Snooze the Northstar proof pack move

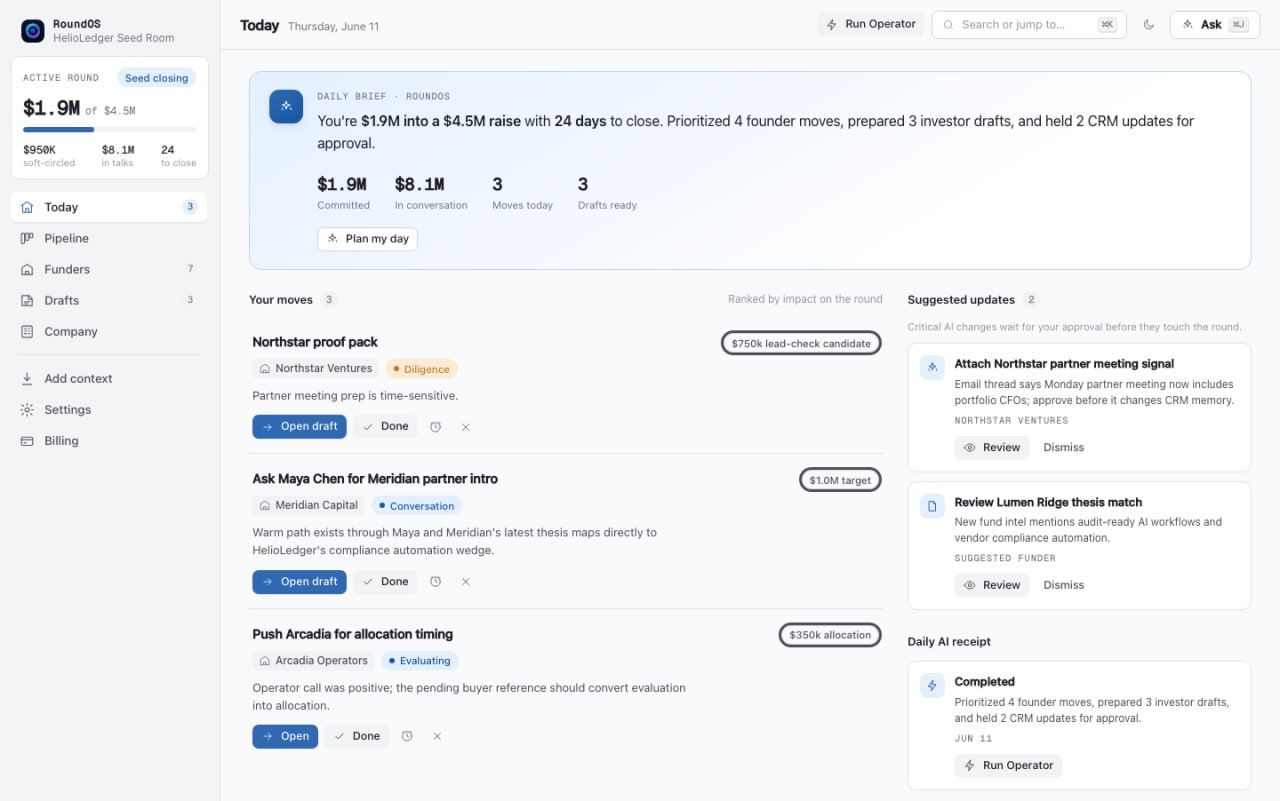pyautogui.click(x=436, y=427)
